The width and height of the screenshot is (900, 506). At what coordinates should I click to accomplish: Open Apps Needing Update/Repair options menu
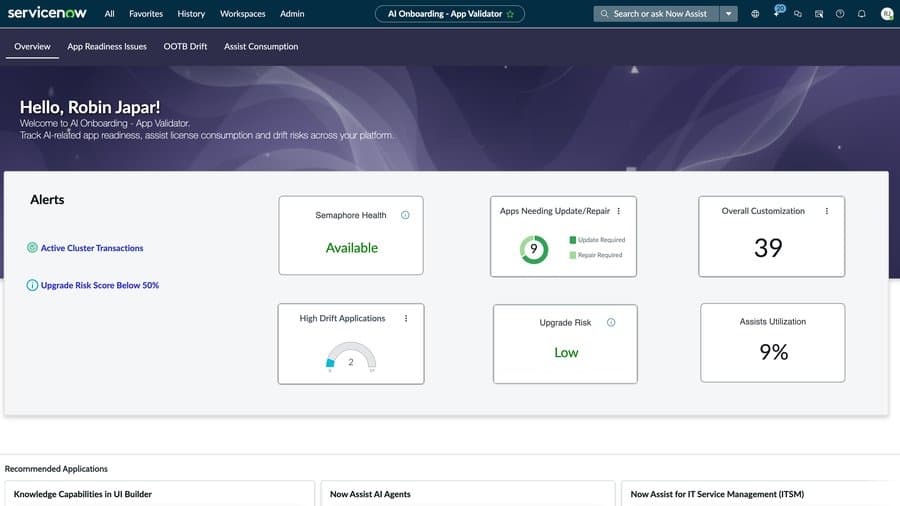(x=619, y=211)
